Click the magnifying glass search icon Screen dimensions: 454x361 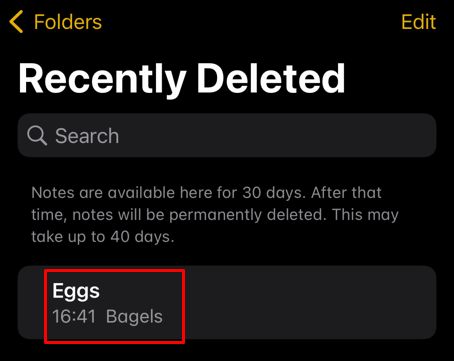tap(37, 136)
